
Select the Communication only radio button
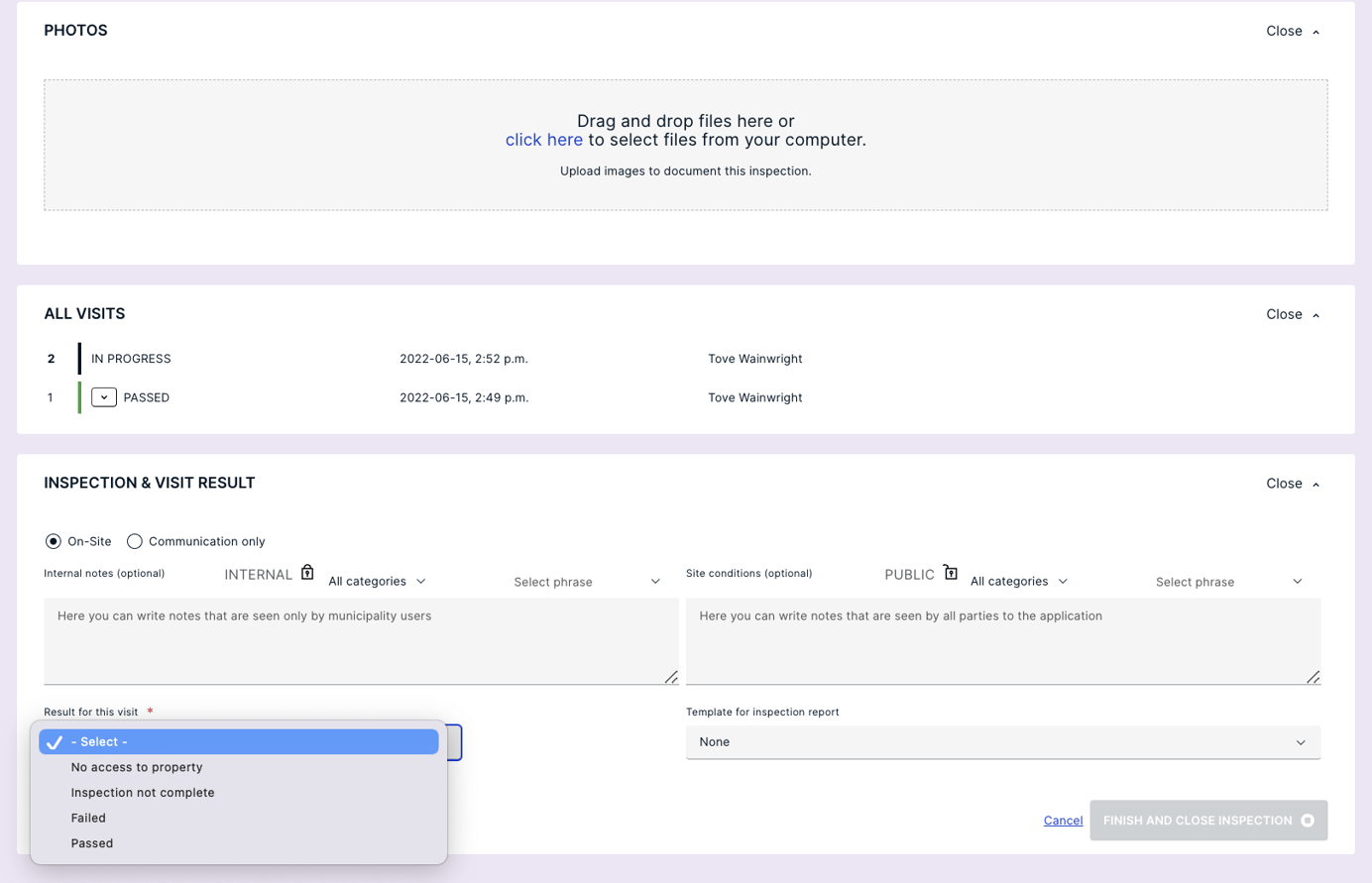[135, 542]
